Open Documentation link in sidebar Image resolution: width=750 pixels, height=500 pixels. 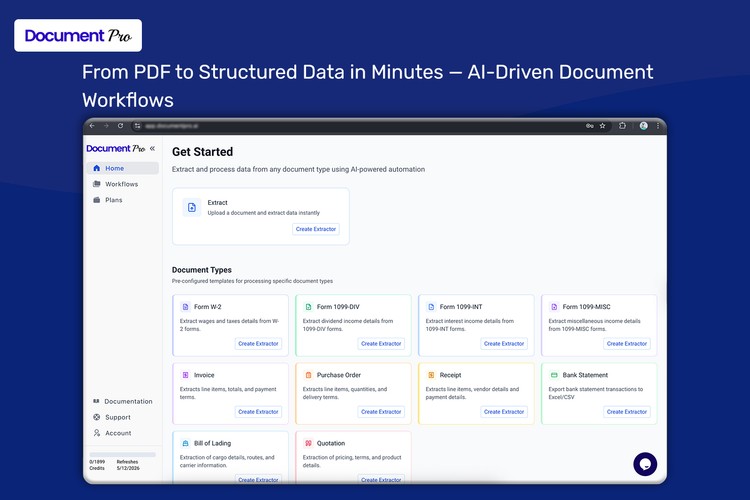pyautogui.click(x=122, y=401)
